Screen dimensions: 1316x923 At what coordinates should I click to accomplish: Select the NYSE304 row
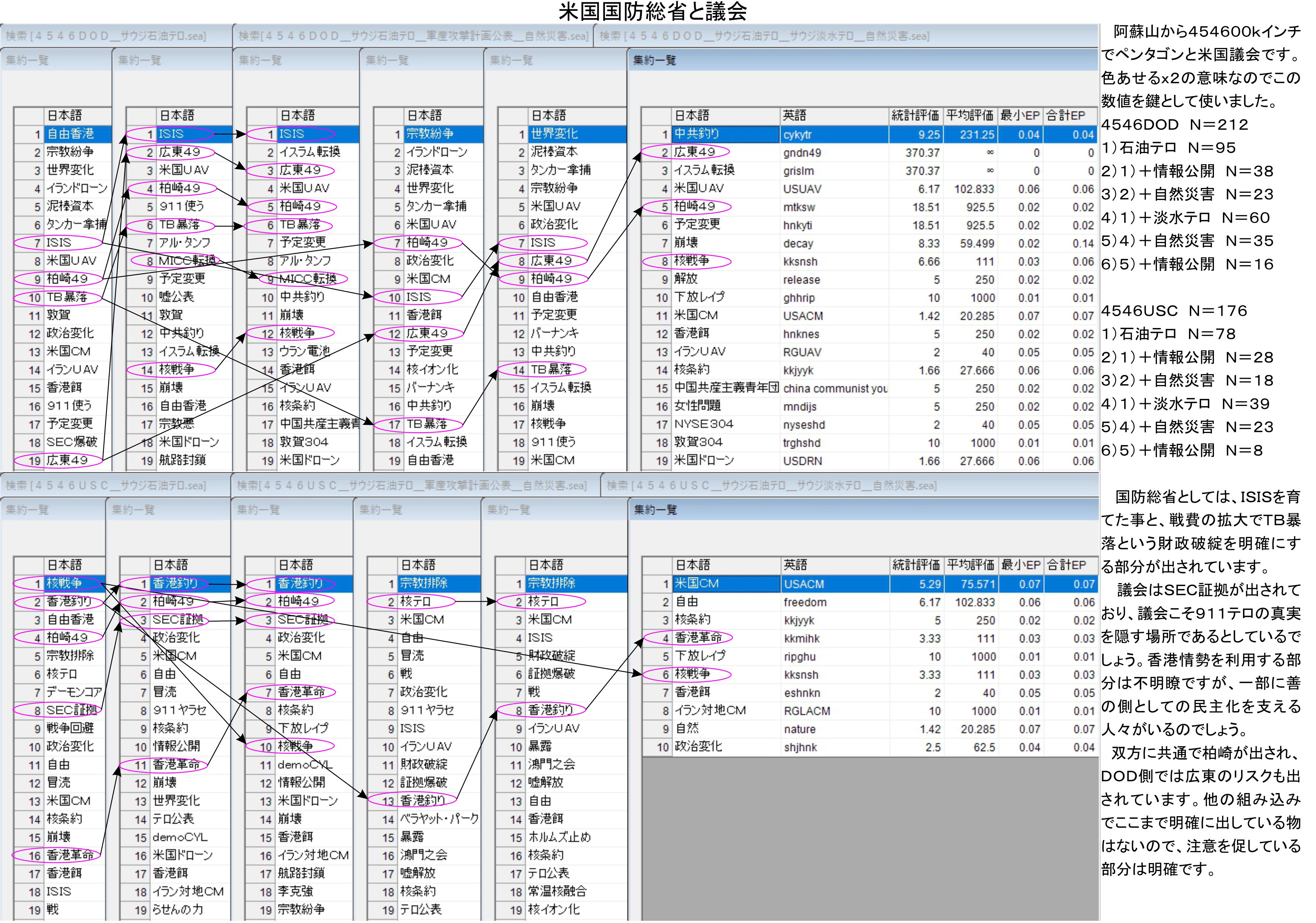click(x=703, y=424)
